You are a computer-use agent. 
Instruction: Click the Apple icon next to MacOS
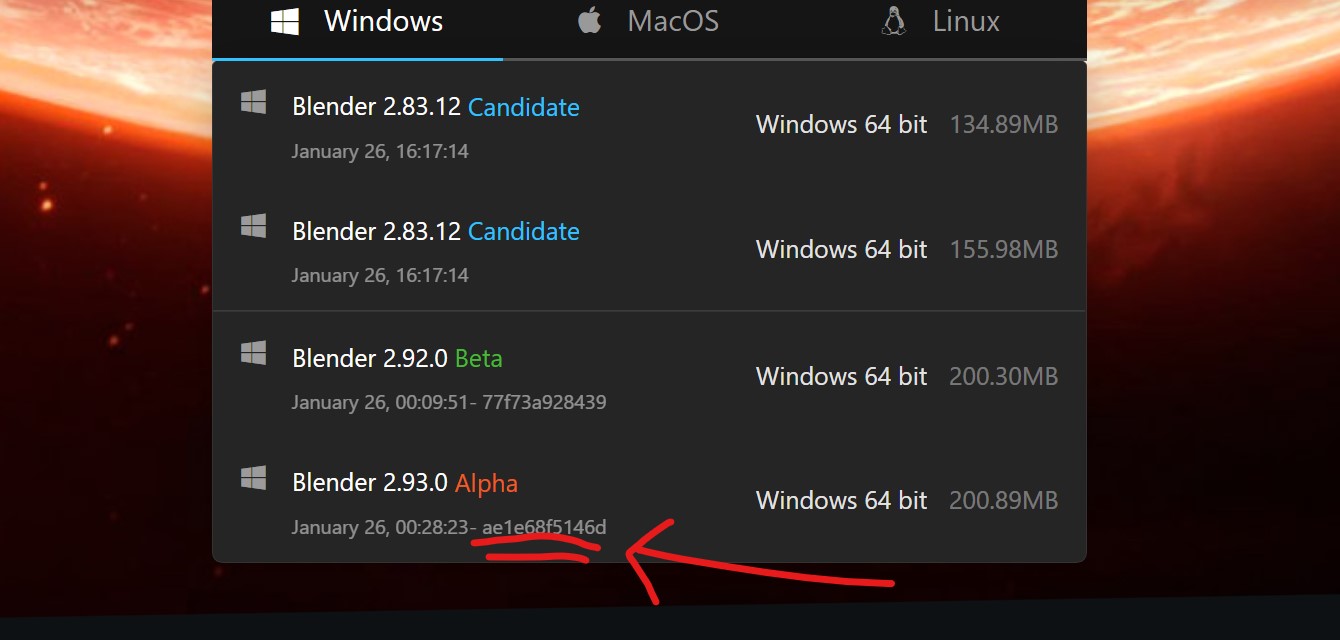coord(589,19)
